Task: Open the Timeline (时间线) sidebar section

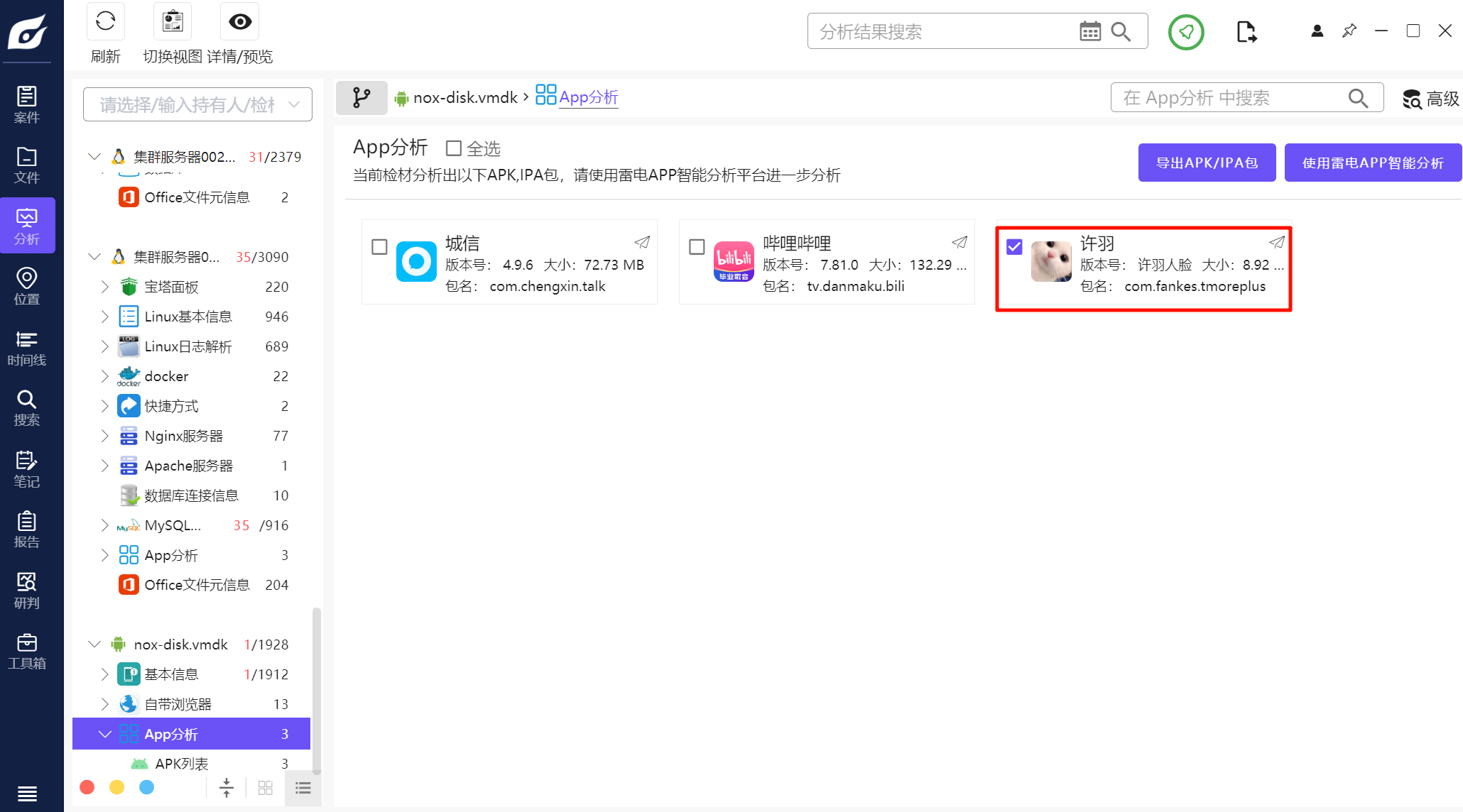Action: 26,348
